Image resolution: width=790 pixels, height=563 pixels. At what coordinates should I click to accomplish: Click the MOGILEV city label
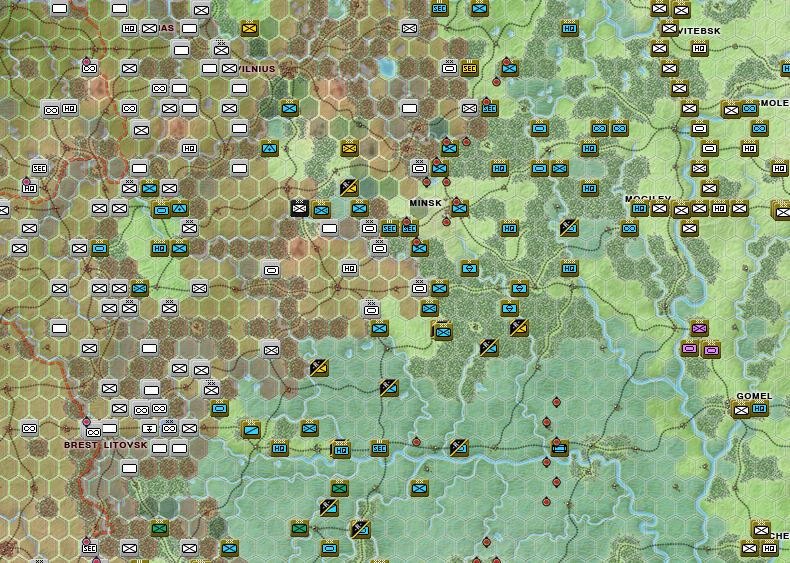pyautogui.click(x=648, y=199)
